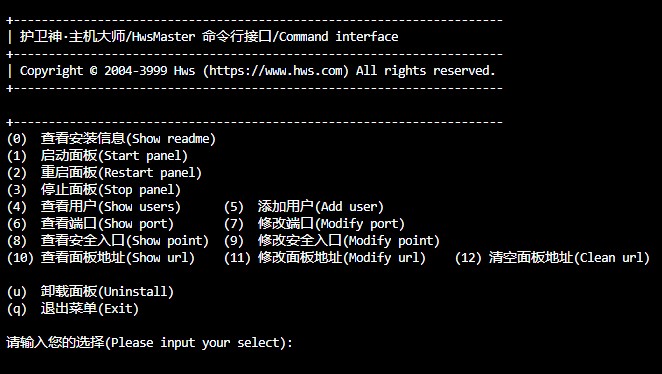Click the 'All rights reserved.' text
The width and height of the screenshot is (662, 374).
pyautogui.click(x=425, y=70)
